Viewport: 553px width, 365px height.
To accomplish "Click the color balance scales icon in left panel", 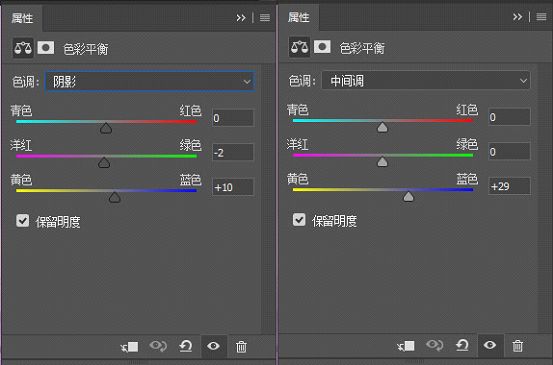I will click(23, 48).
